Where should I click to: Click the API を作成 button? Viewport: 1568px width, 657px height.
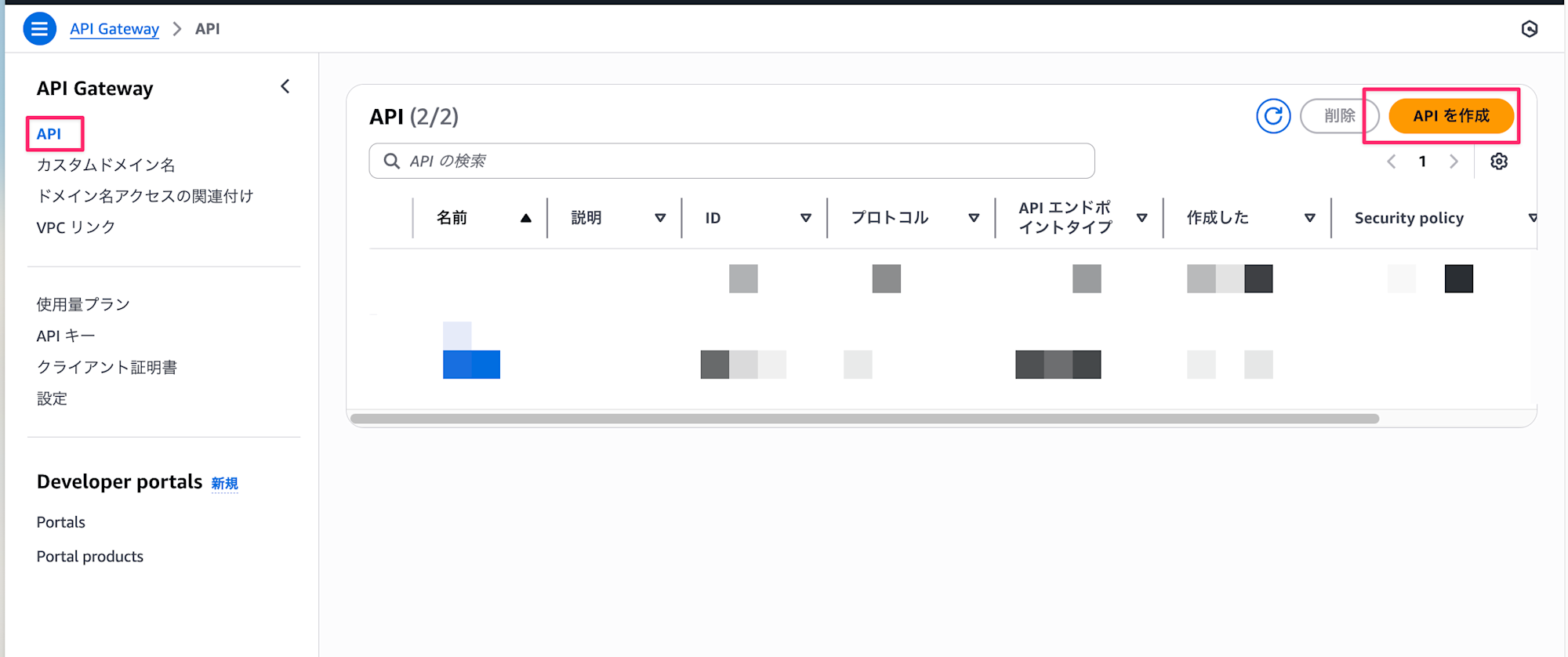point(1451,116)
